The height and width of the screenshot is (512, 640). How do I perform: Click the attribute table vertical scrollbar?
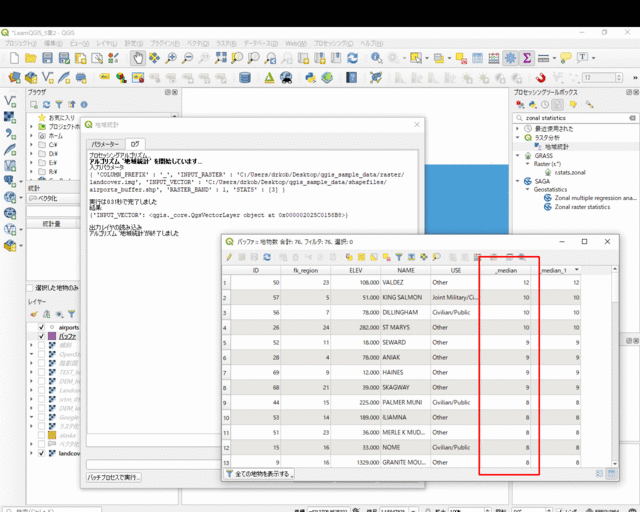pos(615,366)
